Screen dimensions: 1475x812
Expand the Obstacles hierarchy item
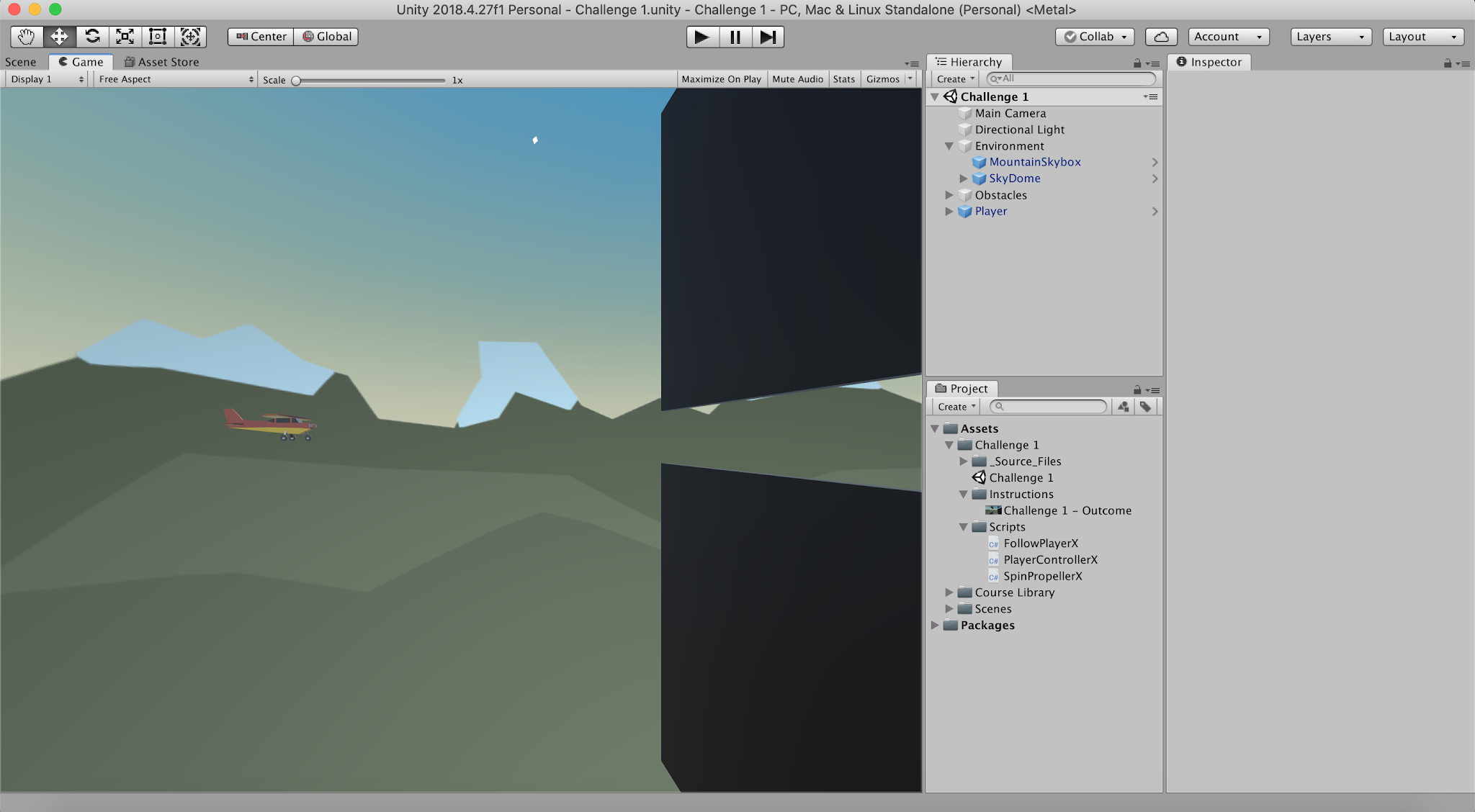point(949,195)
